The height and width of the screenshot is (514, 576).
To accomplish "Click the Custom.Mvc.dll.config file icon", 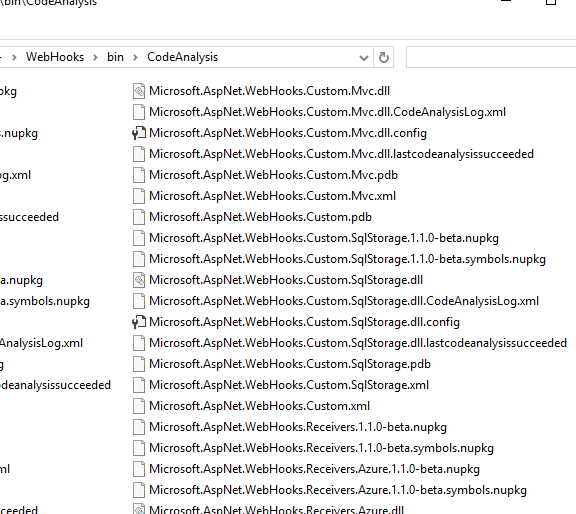I will 139,133.
